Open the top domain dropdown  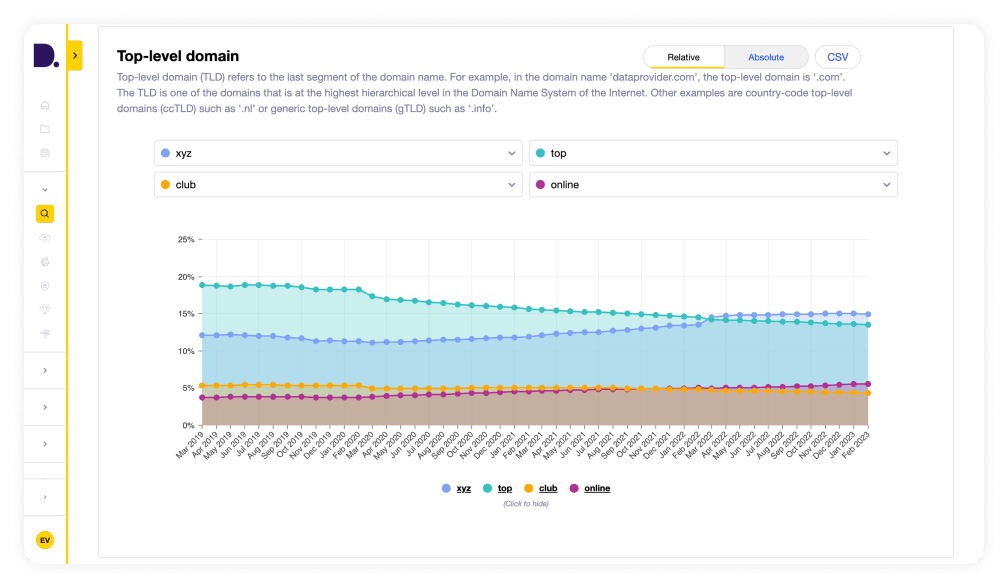[713, 153]
